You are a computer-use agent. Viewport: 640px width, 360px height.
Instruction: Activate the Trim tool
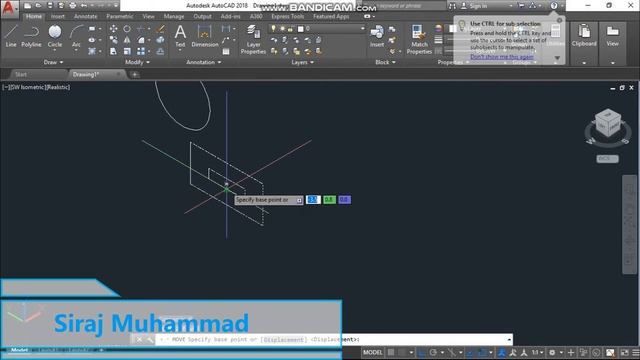(x=140, y=29)
